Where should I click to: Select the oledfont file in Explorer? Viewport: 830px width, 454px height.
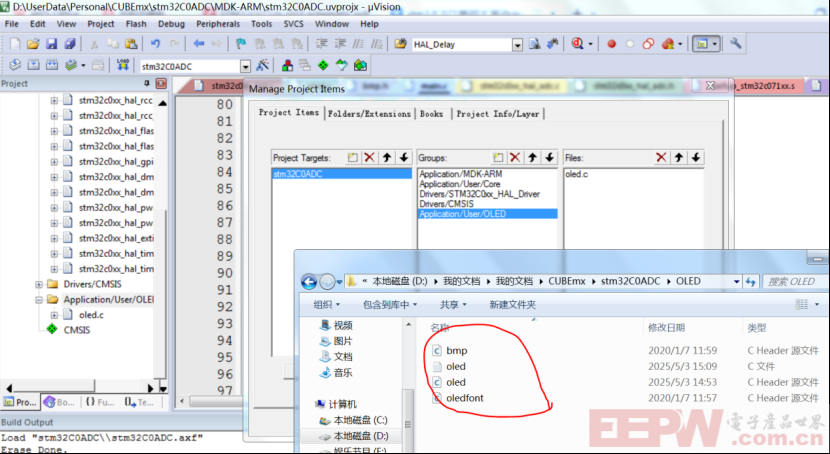tap(465, 398)
